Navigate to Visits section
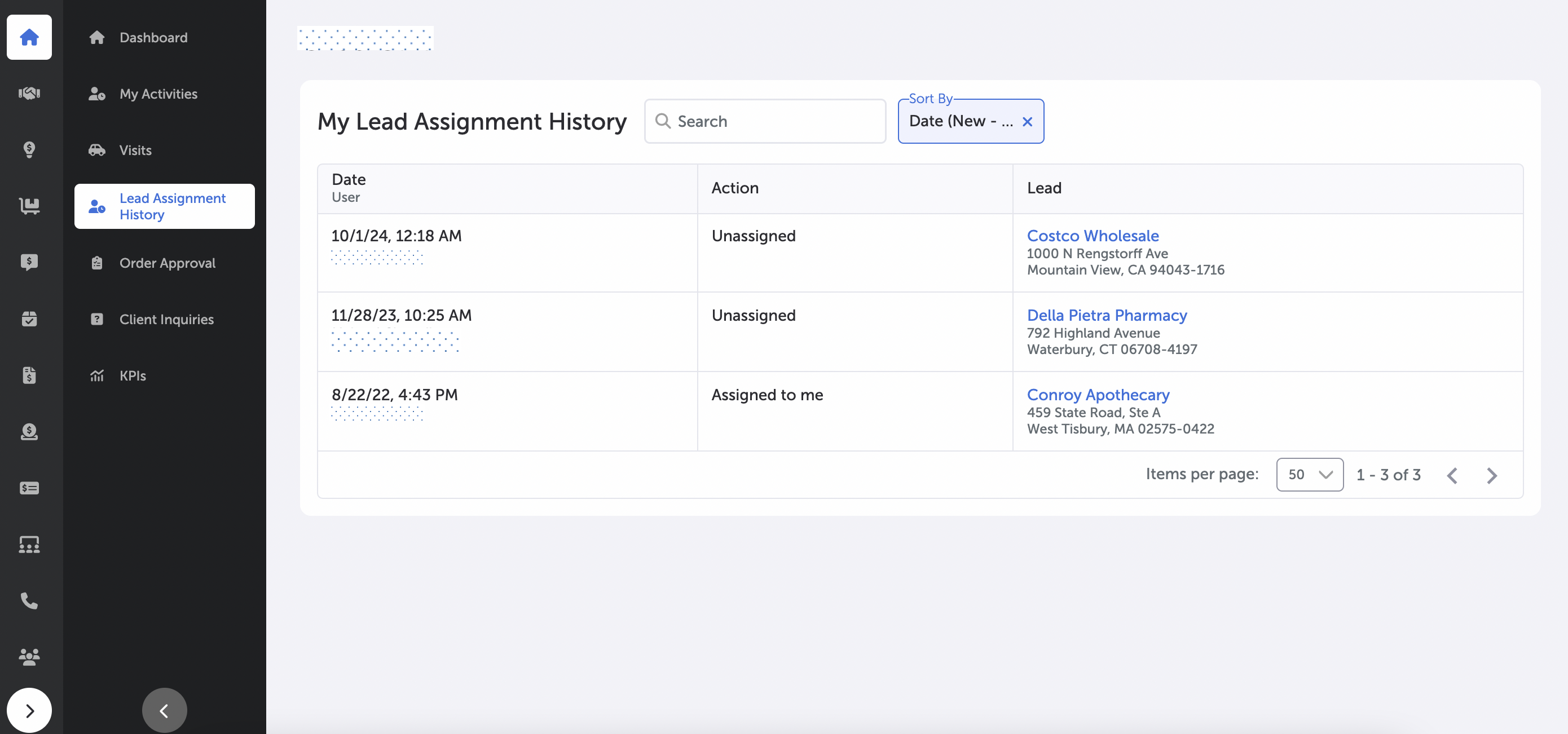Image resolution: width=1568 pixels, height=734 pixels. [164, 149]
